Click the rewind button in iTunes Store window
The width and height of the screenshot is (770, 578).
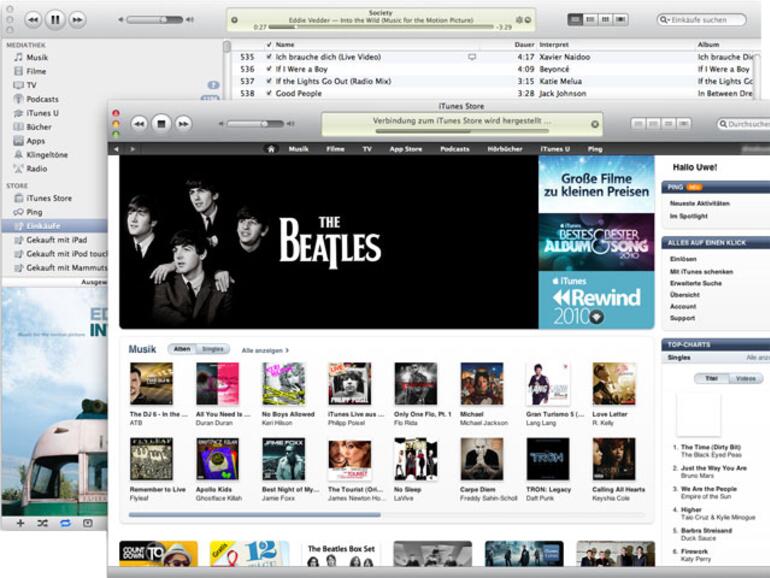(x=139, y=124)
